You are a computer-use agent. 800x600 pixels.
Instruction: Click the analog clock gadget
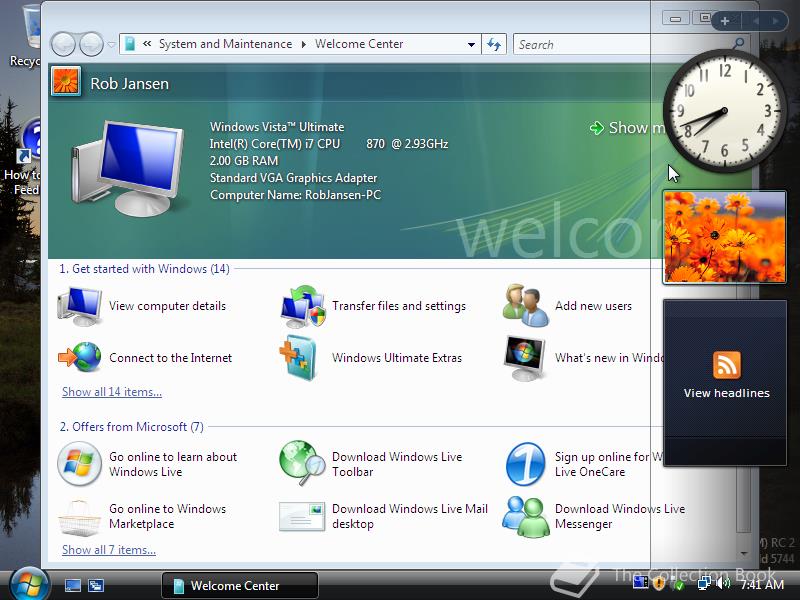[724, 111]
